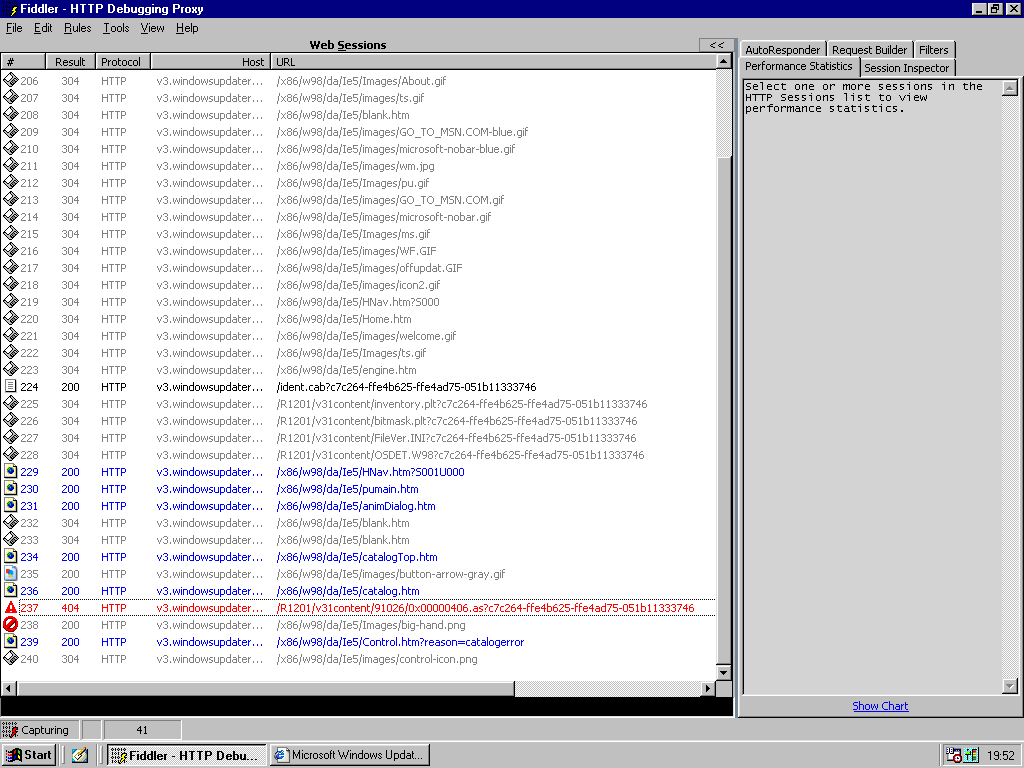Click the image icon on session 235
Viewport: 1024px width, 768px height.
[10, 573]
